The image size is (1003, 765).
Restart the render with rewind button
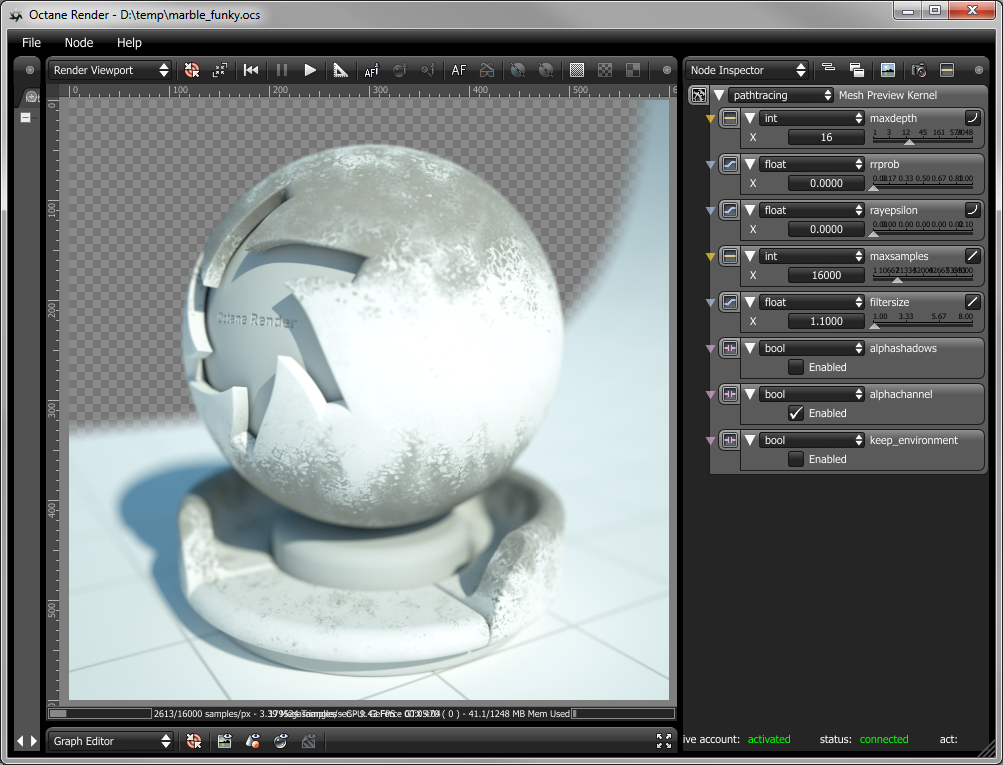click(x=251, y=70)
